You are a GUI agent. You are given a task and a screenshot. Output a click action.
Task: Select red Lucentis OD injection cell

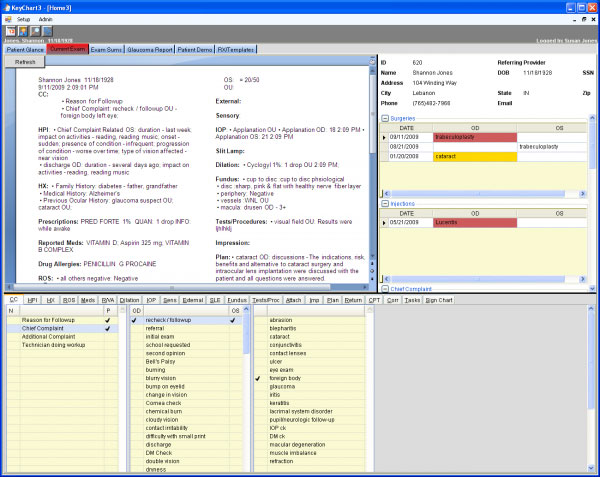coord(475,223)
